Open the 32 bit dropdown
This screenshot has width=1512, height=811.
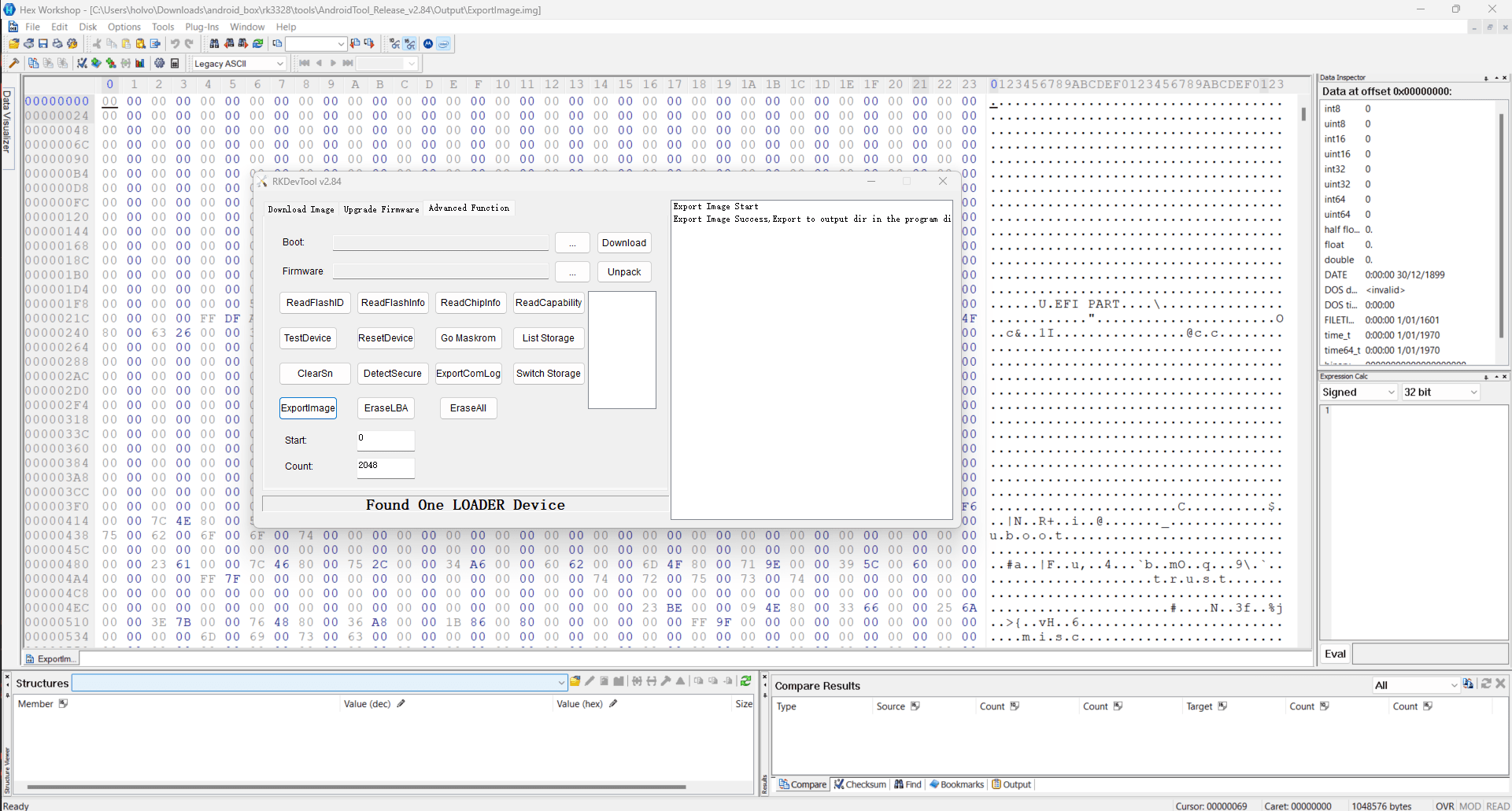point(1440,392)
